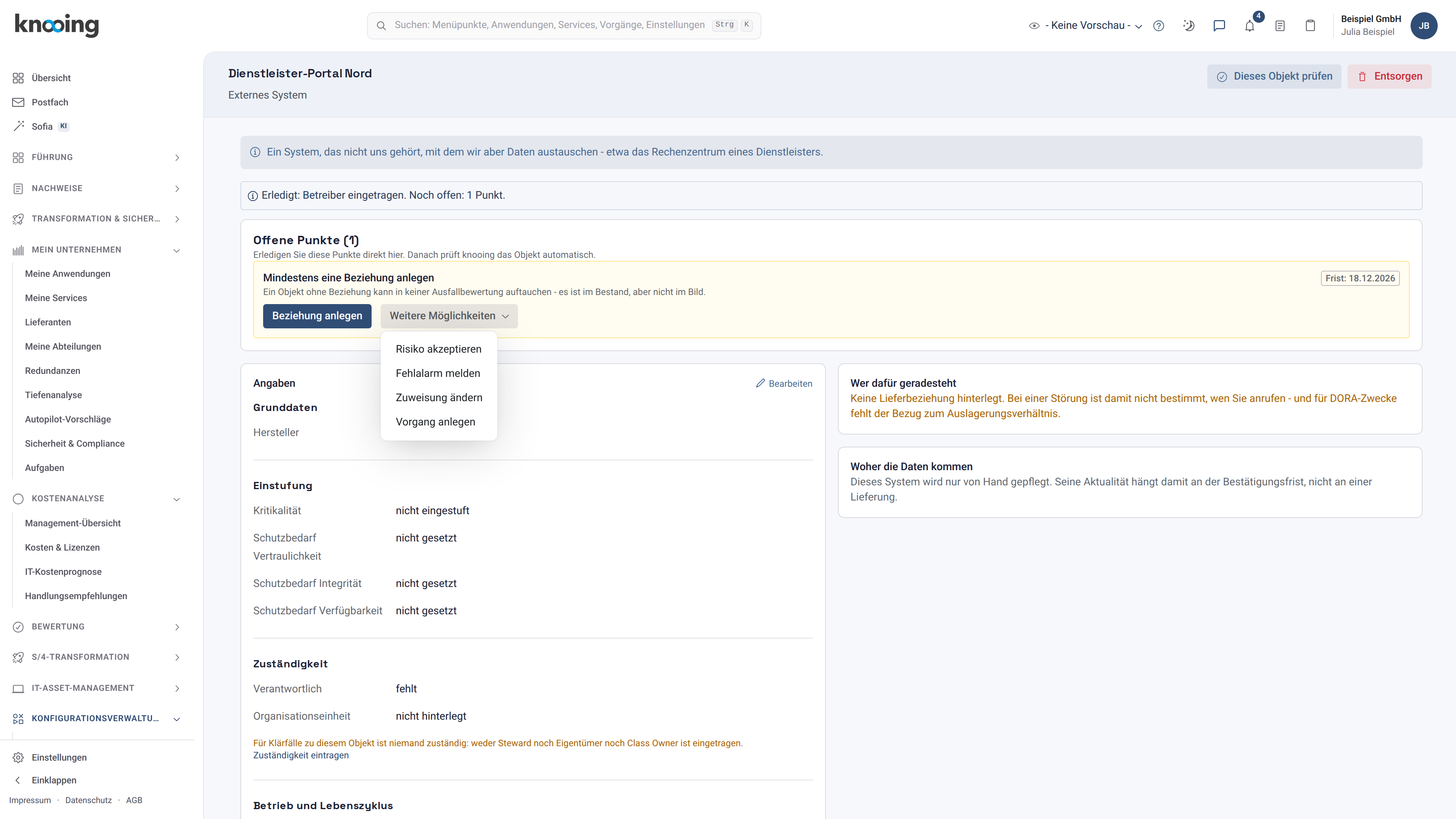Open Lieferanten in sidebar
Image resolution: width=1456 pixels, height=819 pixels.
click(48, 322)
